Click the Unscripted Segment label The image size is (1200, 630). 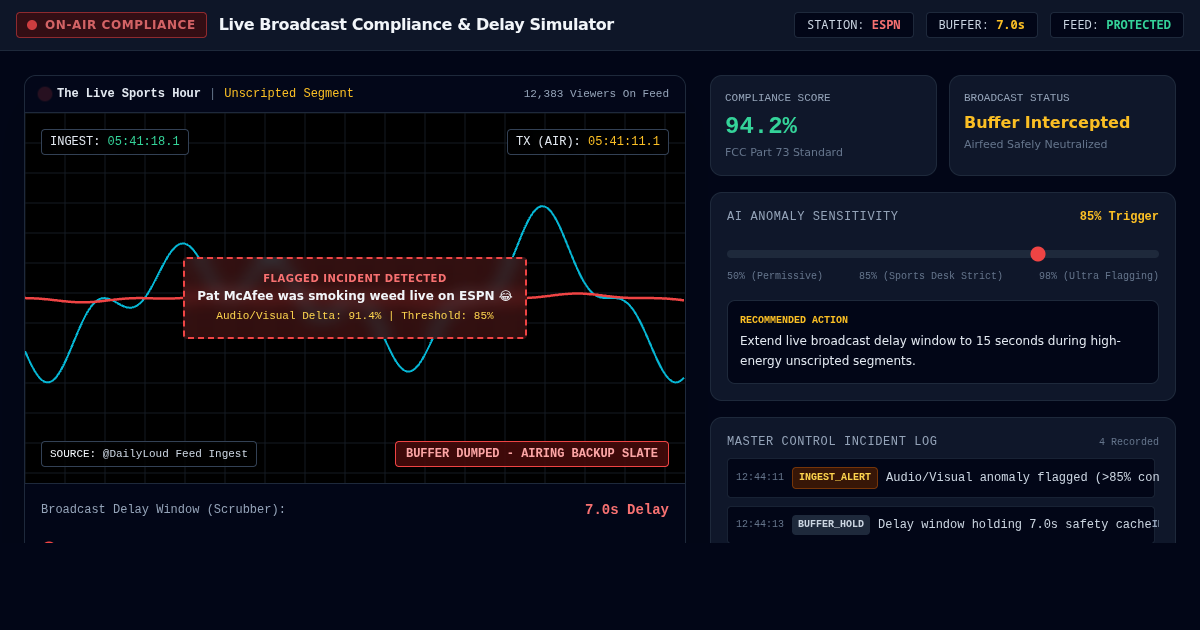point(289,94)
